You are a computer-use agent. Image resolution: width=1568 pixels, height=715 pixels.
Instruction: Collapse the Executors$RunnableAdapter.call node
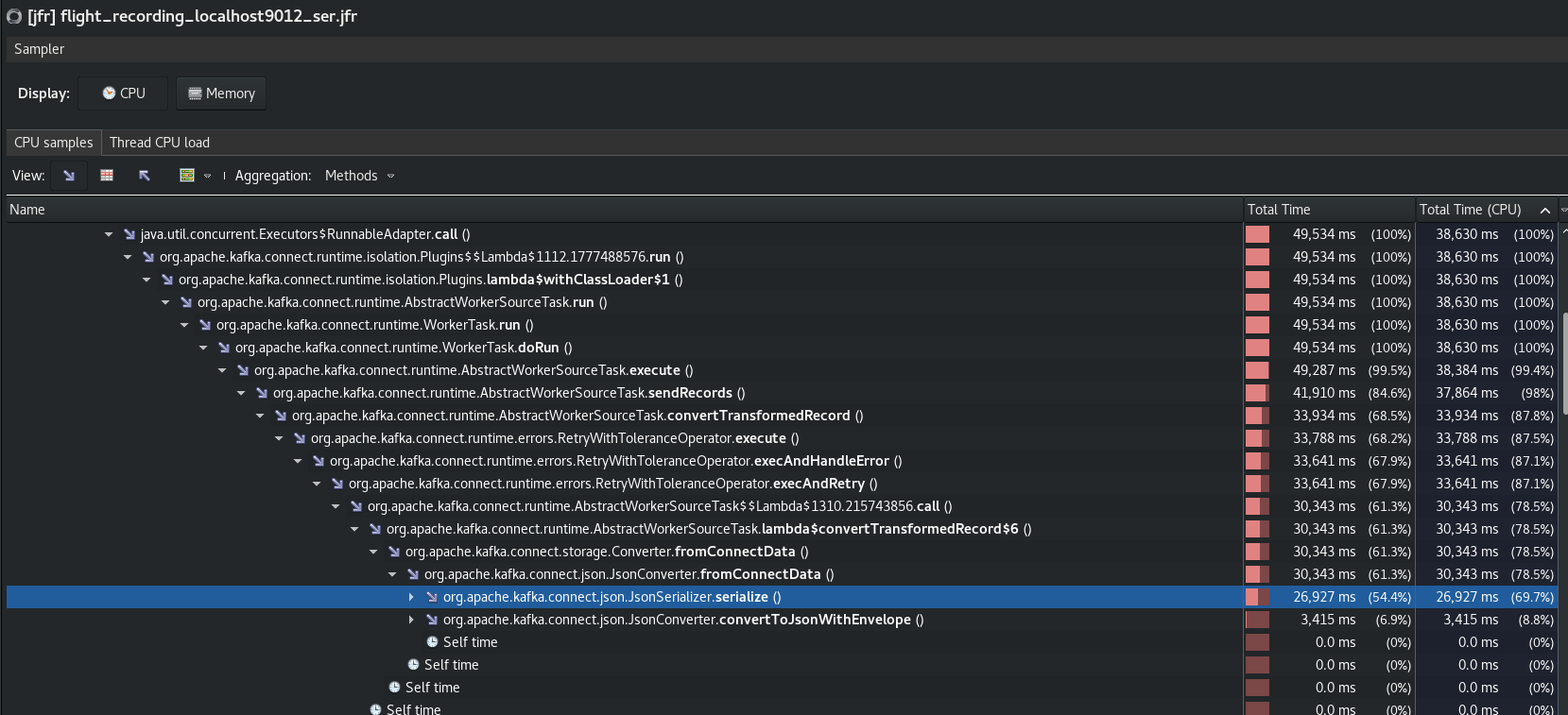tap(109, 234)
